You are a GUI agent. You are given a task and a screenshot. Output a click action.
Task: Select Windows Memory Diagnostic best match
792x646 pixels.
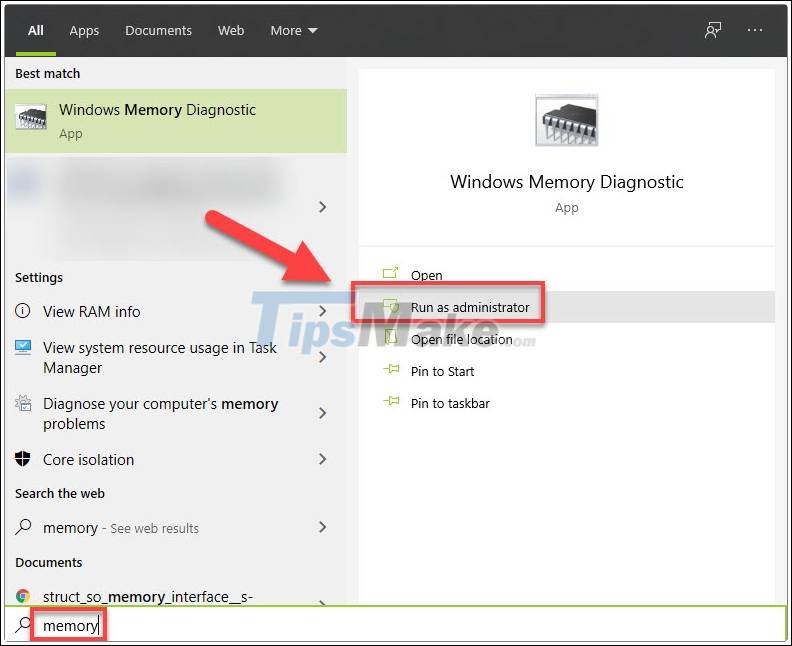(x=176, y=121)
